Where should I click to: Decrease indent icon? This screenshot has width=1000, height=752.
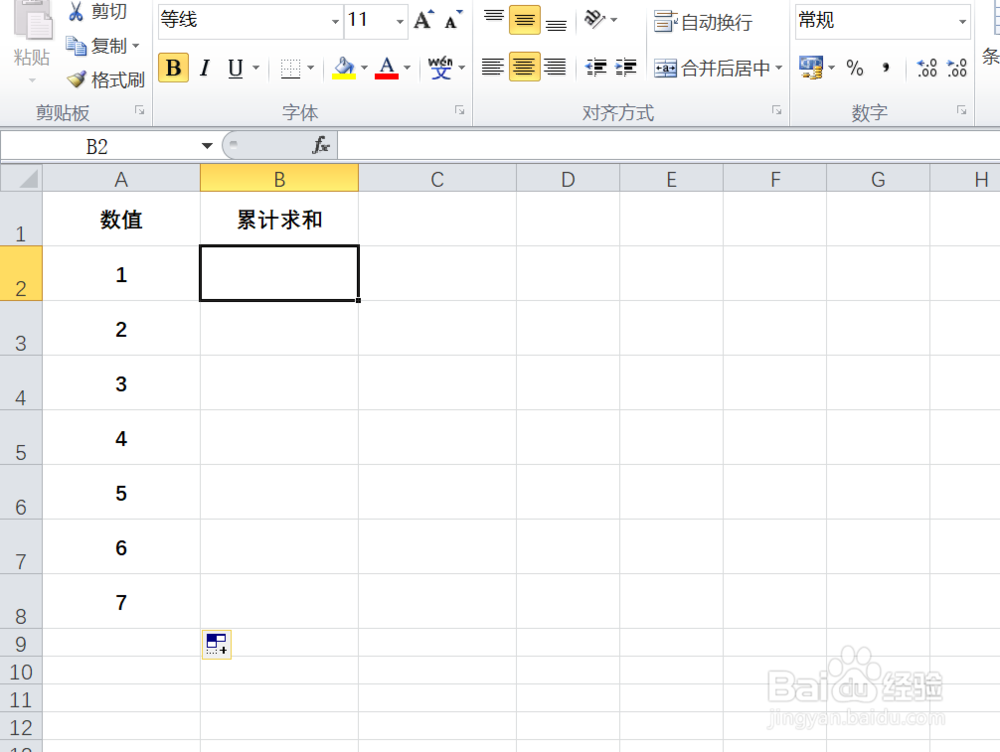pos(596,67)
